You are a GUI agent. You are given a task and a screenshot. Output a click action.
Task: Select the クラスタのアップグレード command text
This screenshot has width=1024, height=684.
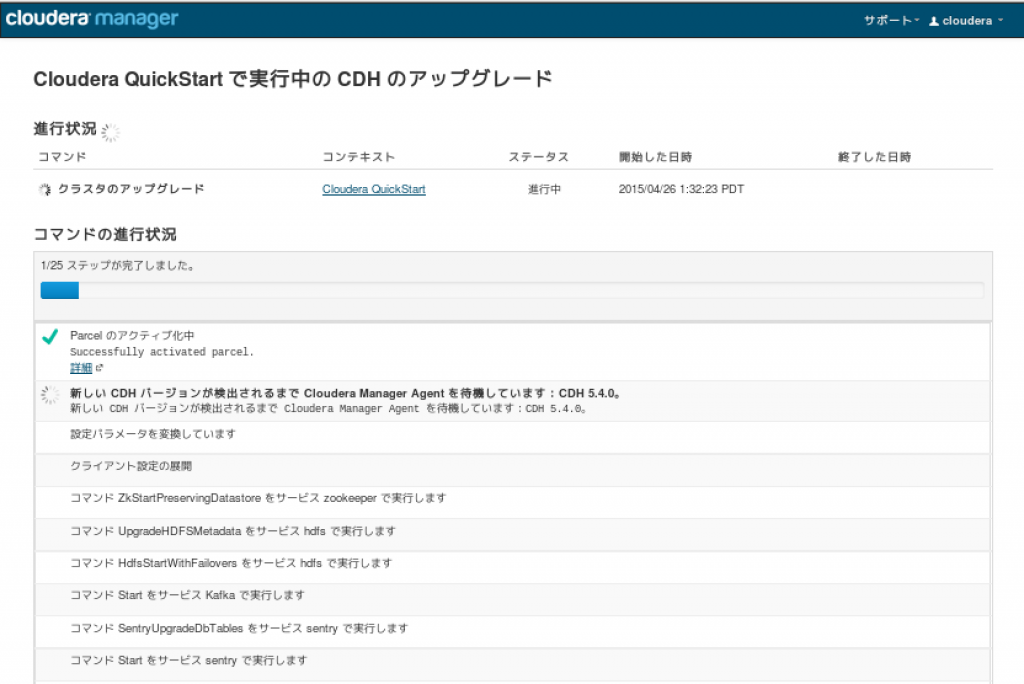[x=131, y=189]
